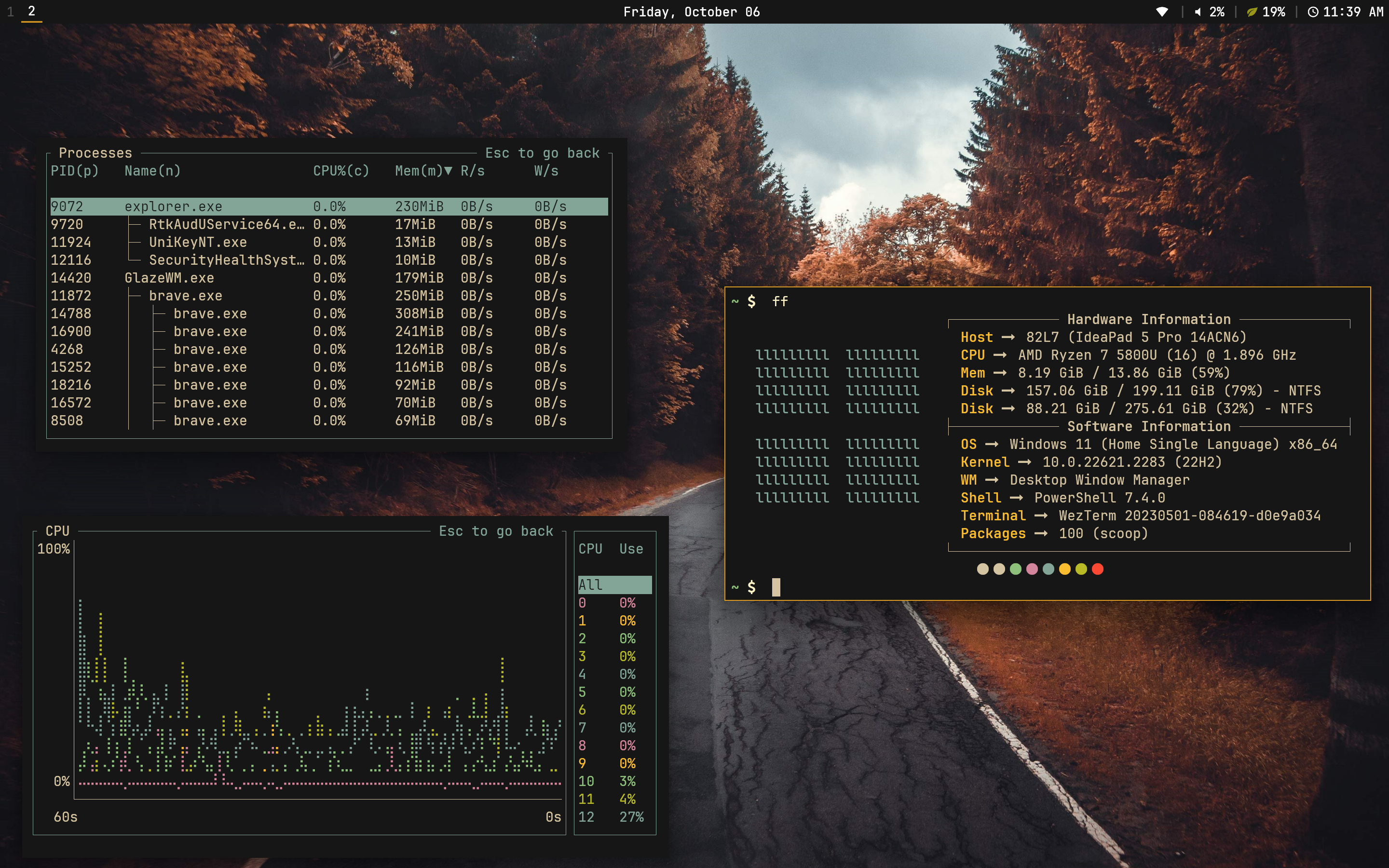The width and height of the screenshot is (1389, 868).
Task: Toggle CPU core 1 in legend
Action: click(615, 621)
